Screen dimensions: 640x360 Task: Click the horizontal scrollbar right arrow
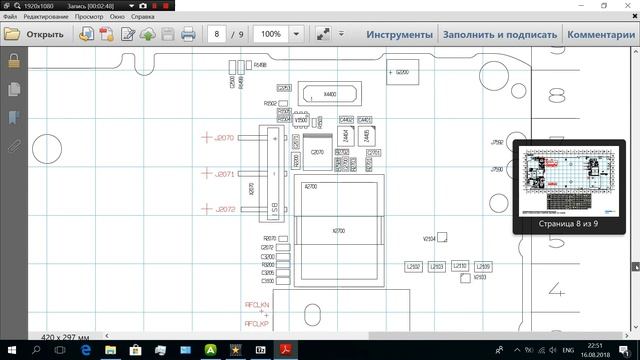pyautogui.click(x=627, y=336)
